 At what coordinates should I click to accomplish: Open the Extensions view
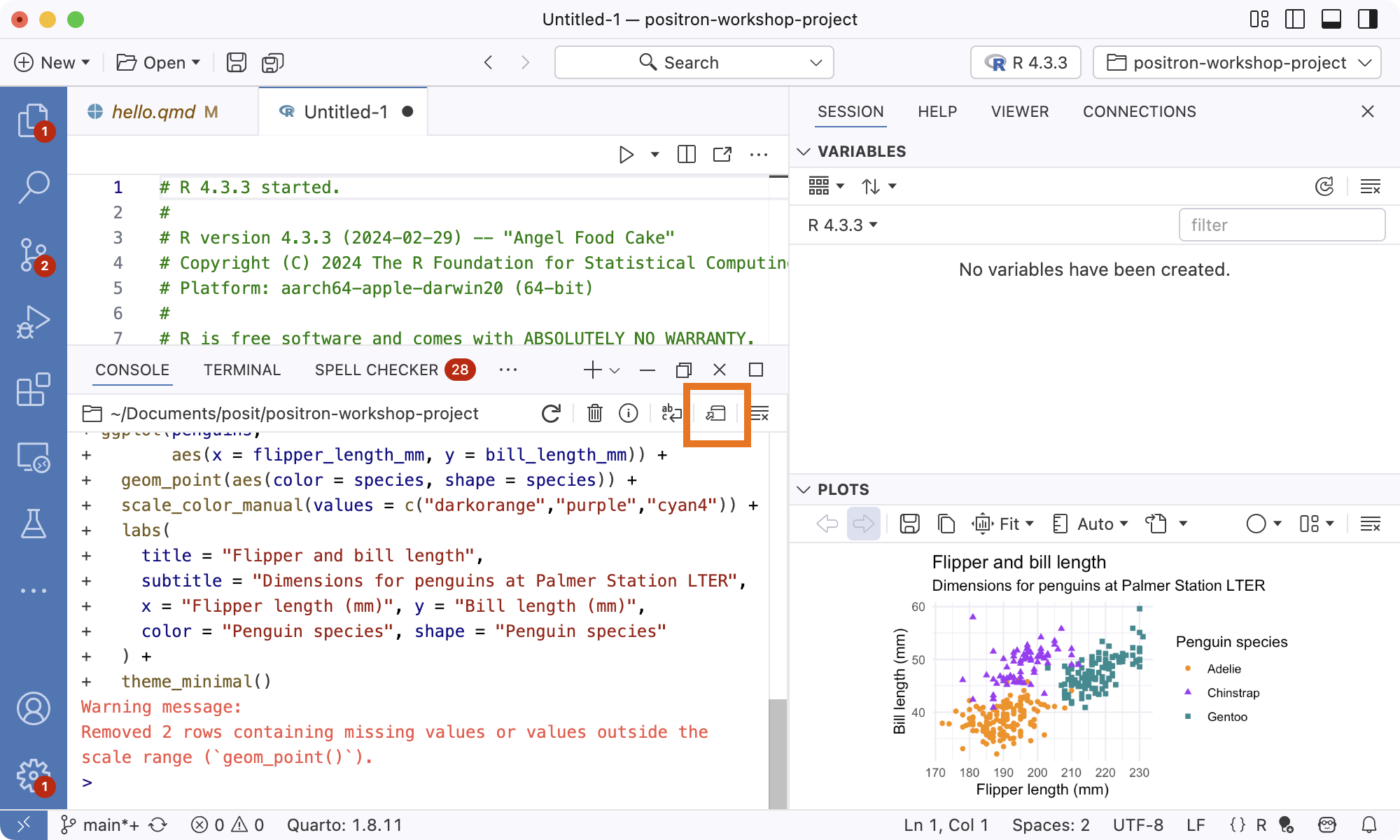pos(33,389)
